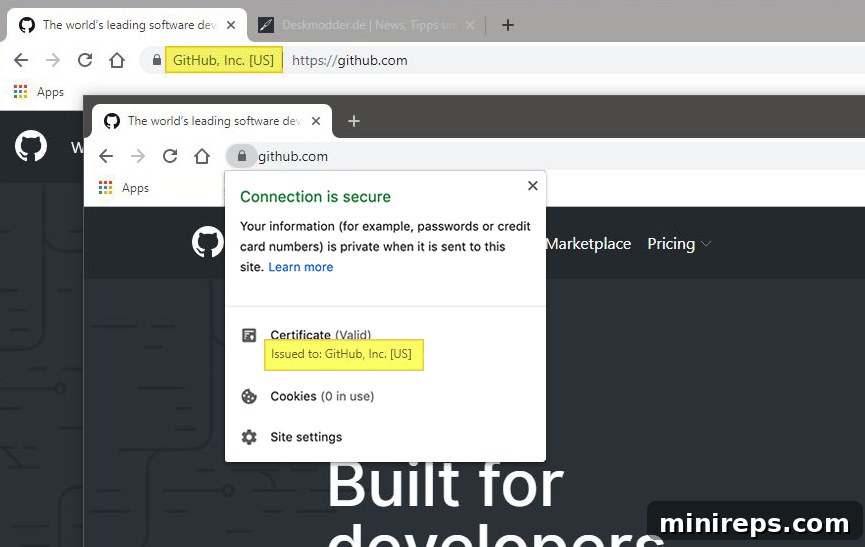
Task: Click the GitHub logo in front window page header
Action: 208,243
